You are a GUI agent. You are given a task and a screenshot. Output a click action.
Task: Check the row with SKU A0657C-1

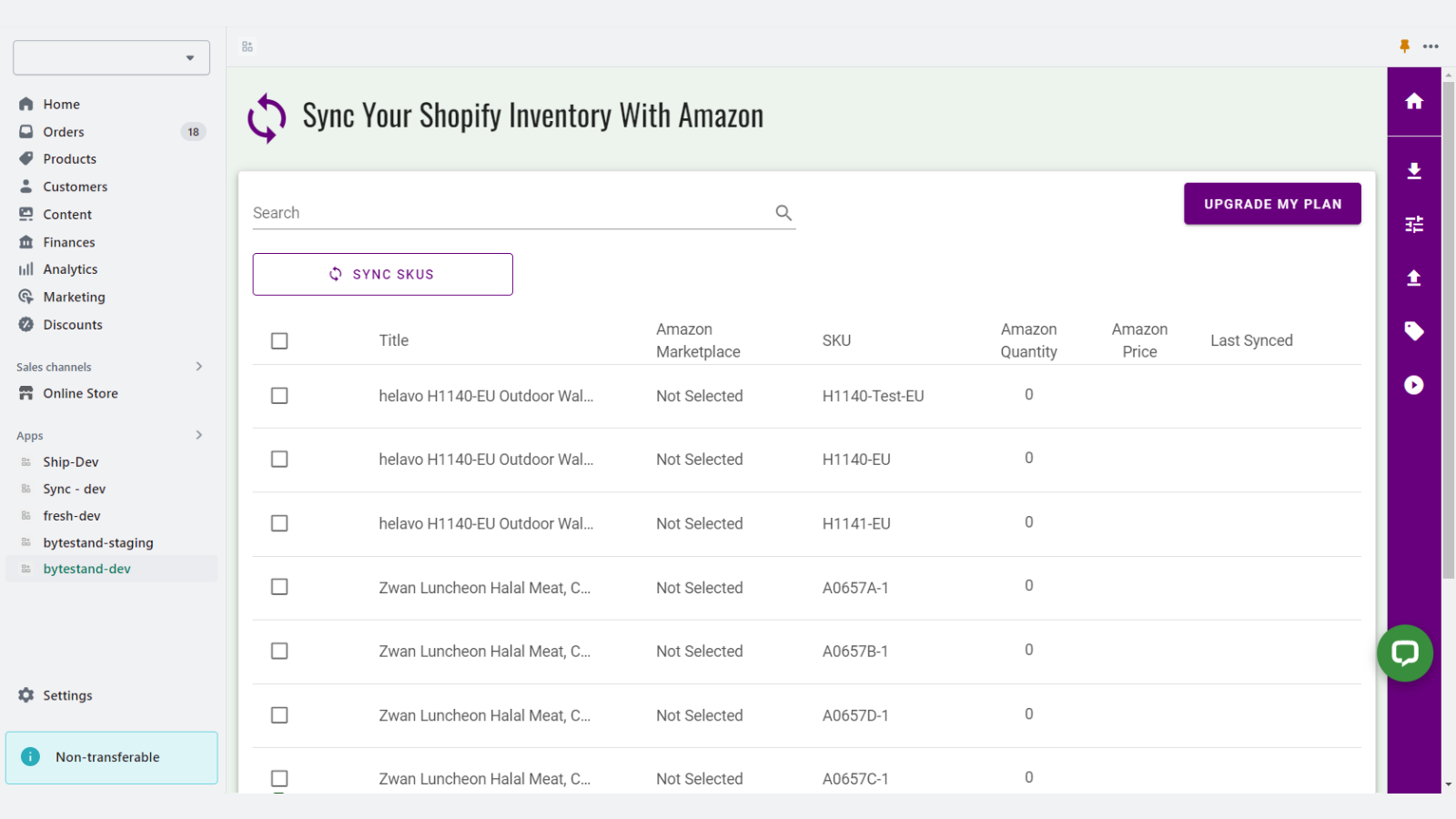[x=279, y=779]
